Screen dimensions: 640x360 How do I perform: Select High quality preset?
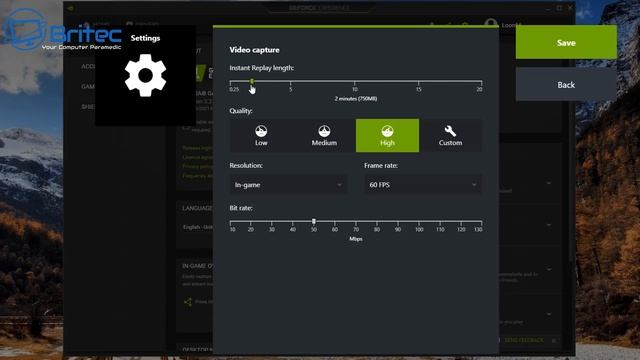387,136
